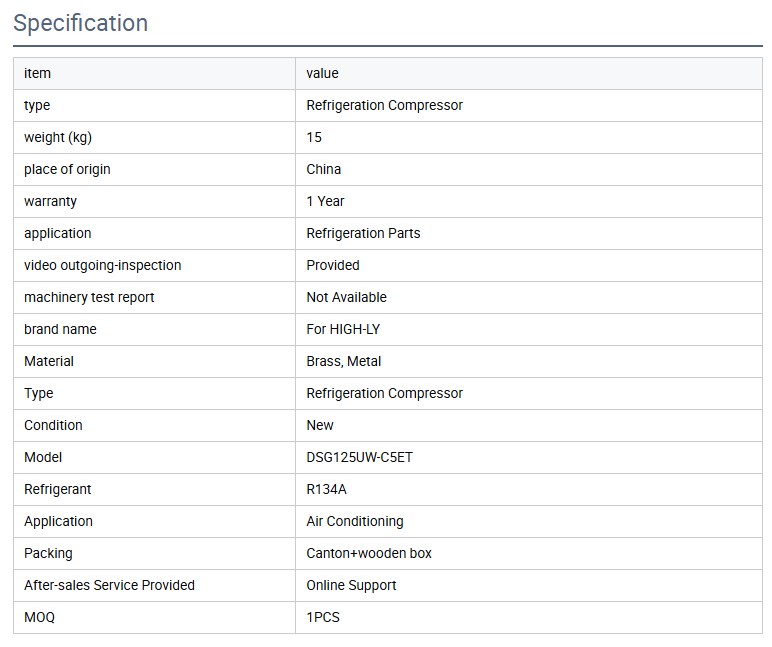The width and height of the screenshot is (772, 647).
Task: Click the Canton+wooden box packing value
Action: (x=368, y=553)
